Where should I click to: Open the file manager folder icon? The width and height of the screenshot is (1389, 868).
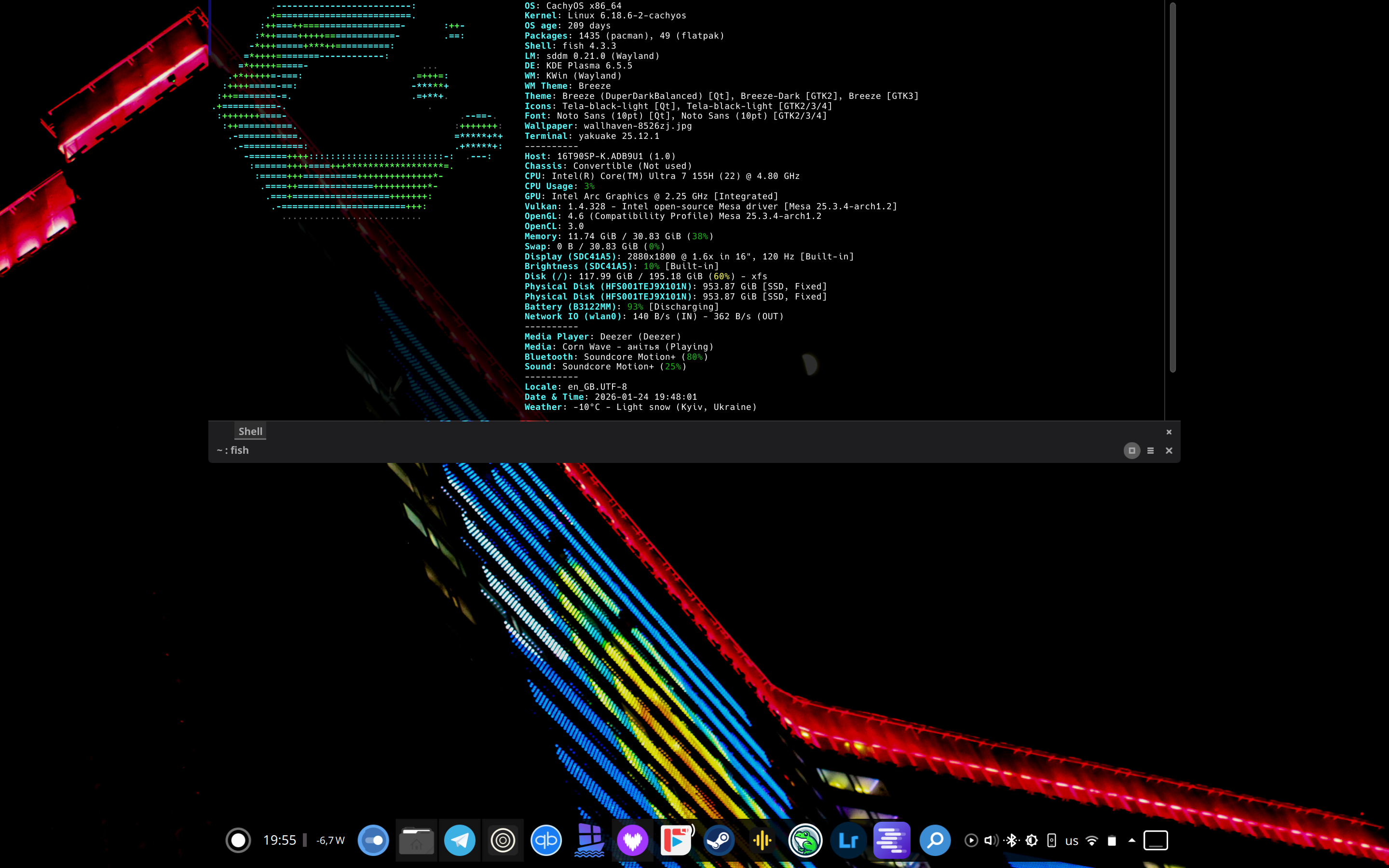click(416, 841)
